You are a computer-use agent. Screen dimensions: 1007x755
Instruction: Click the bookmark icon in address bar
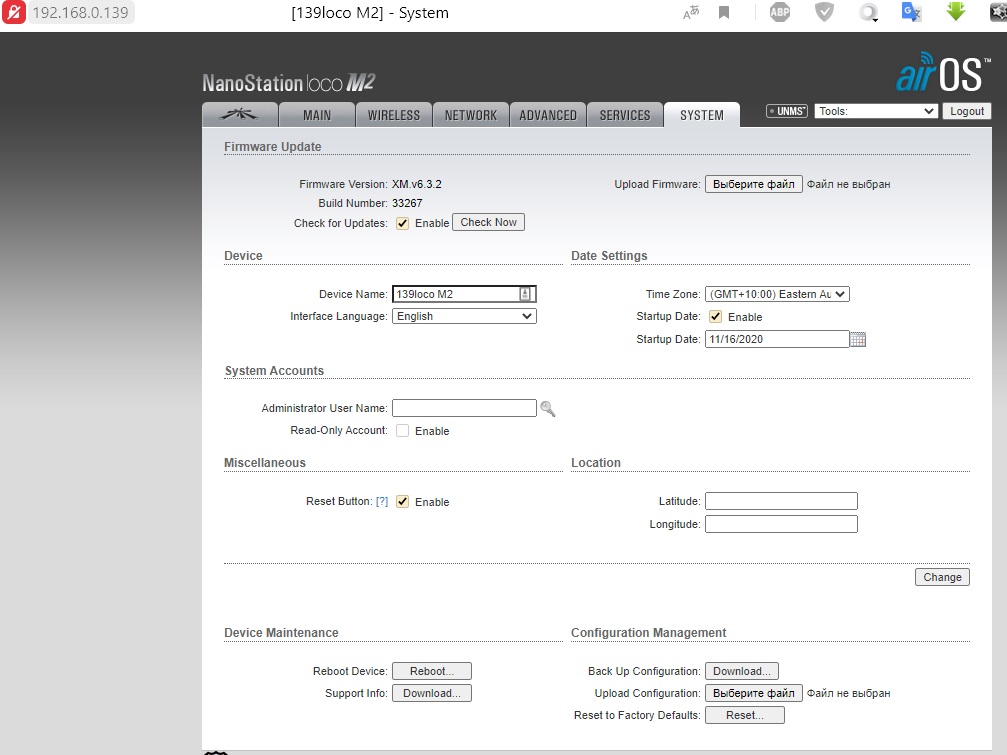coord(724,12)
